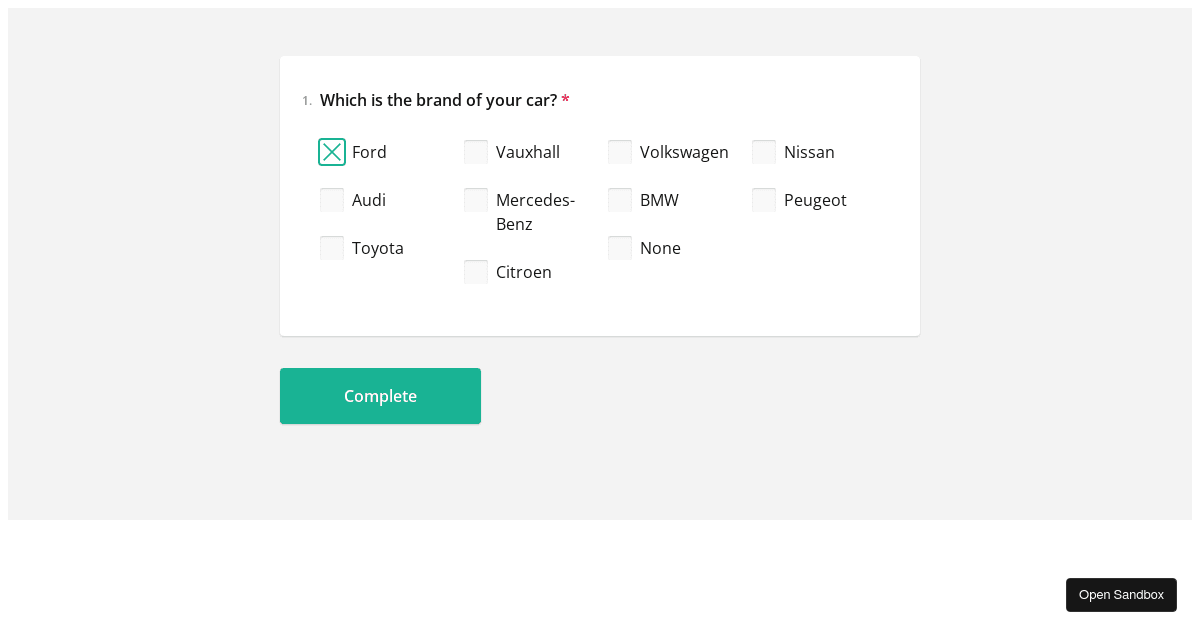Click the question number 1 label
The width and height of the screenshot is (1200, 630).
click(x=305, y=100)
